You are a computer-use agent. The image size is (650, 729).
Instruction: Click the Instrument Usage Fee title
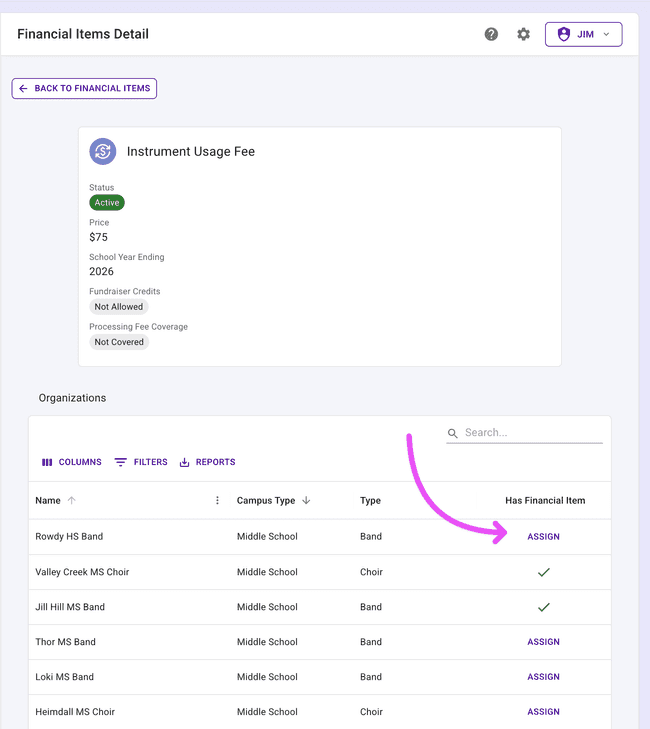(x=191, y=152)
